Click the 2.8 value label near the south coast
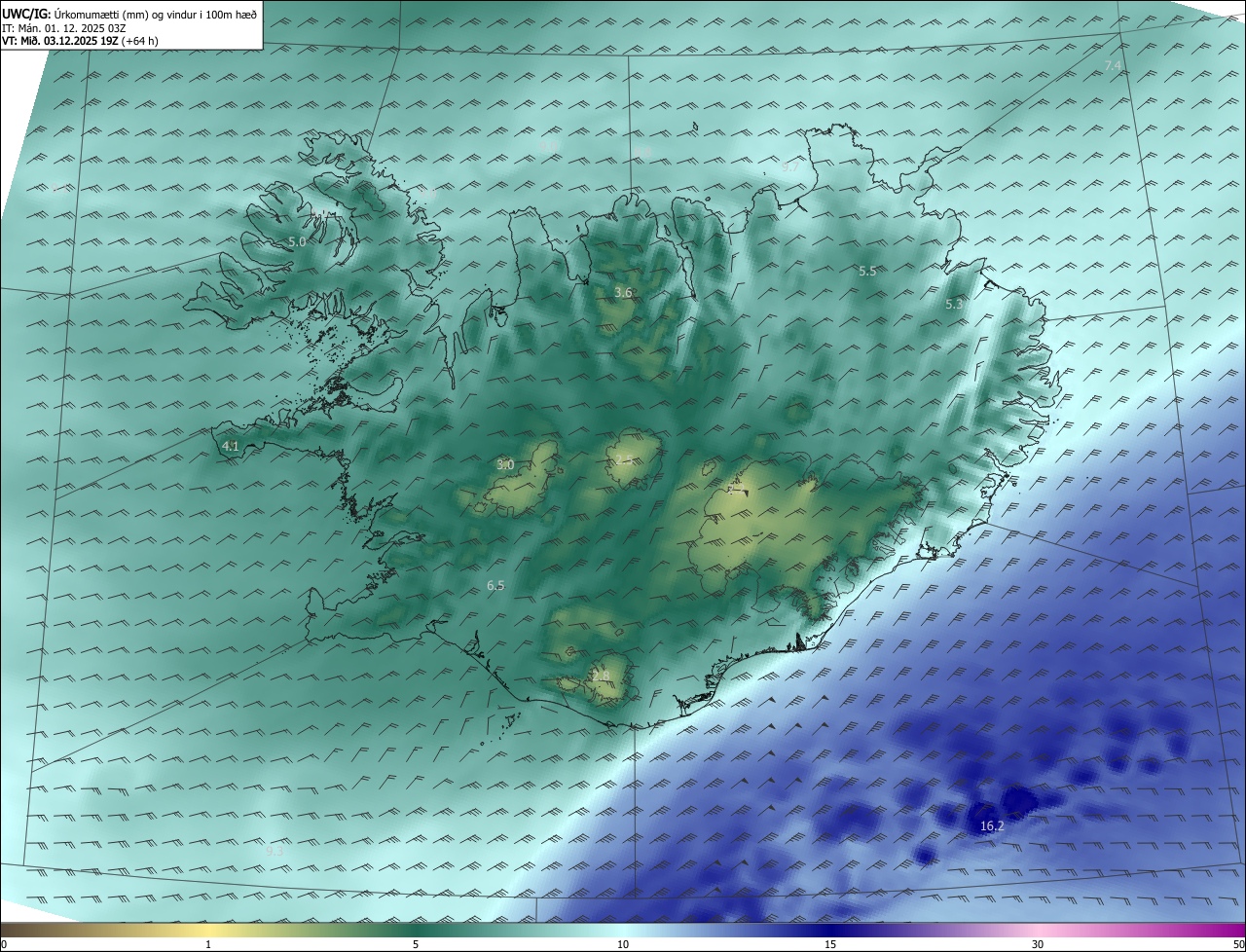The height and width of the screenshot is (952, 1246). (x=601, y=676)
